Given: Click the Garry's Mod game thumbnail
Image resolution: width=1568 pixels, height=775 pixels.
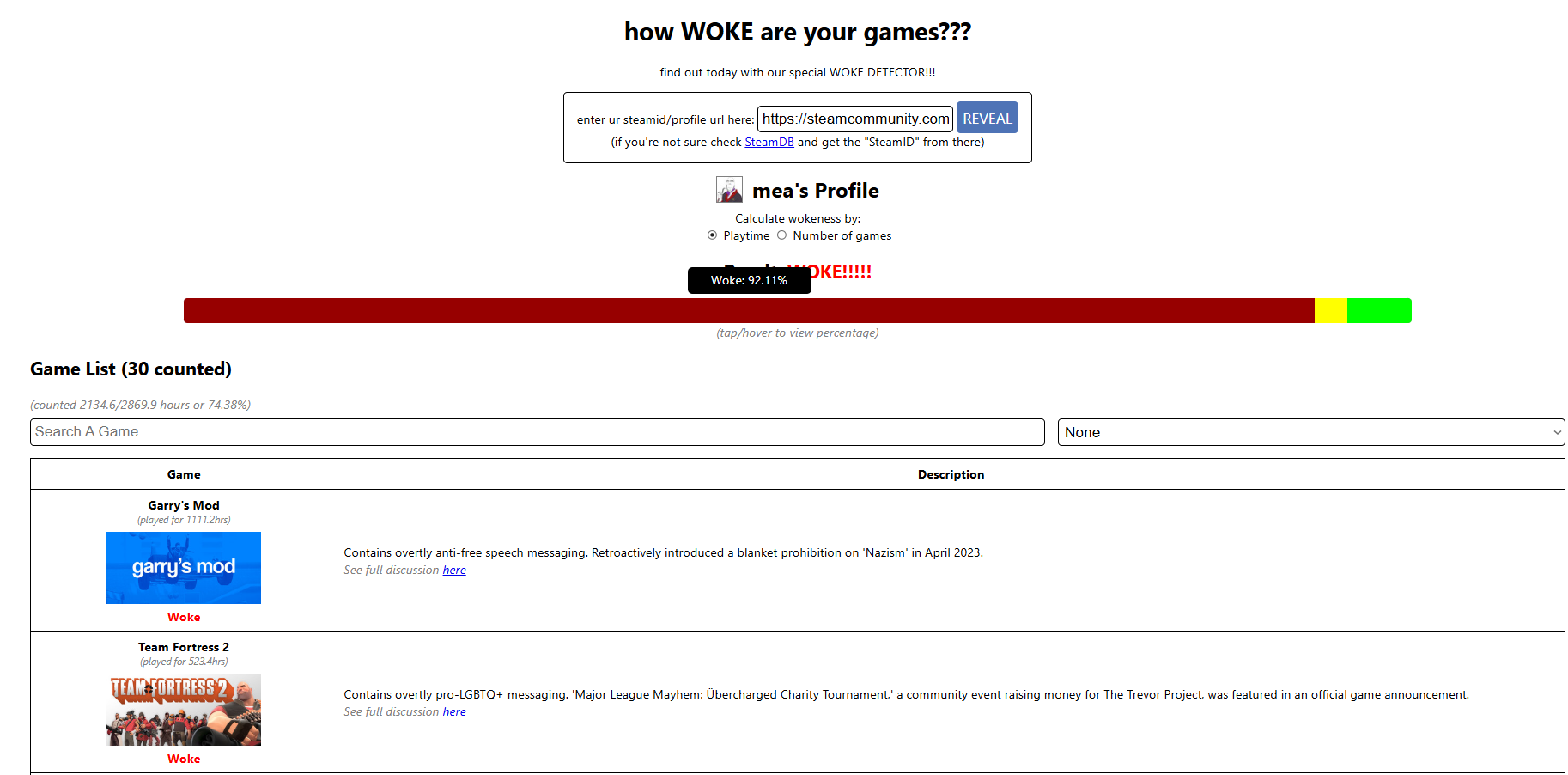Looking at the screenshot, I should pos(184,568).
